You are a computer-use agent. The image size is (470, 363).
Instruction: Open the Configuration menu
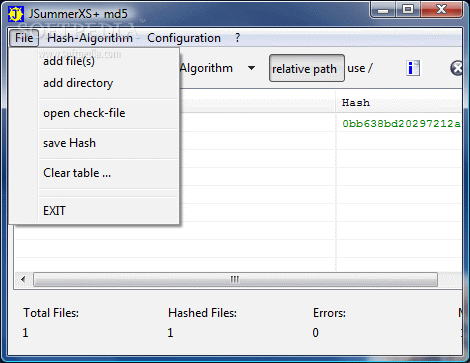(184, 38)
